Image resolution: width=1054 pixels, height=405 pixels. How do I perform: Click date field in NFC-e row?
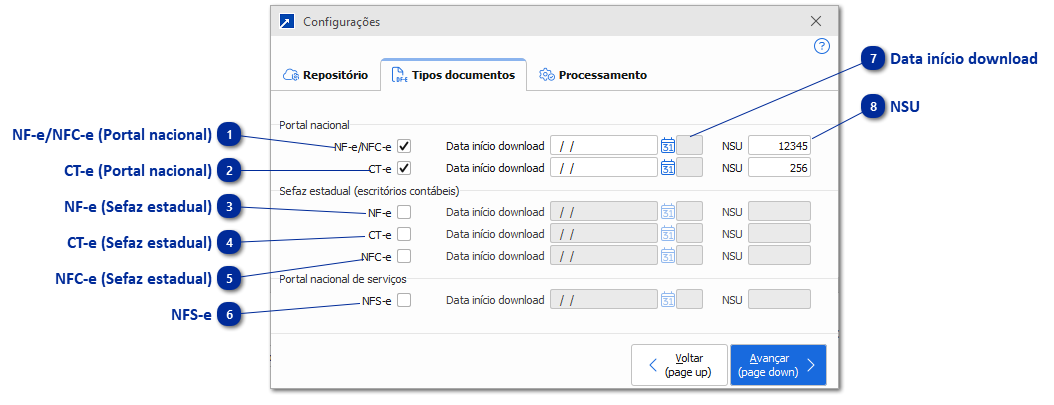604,256
